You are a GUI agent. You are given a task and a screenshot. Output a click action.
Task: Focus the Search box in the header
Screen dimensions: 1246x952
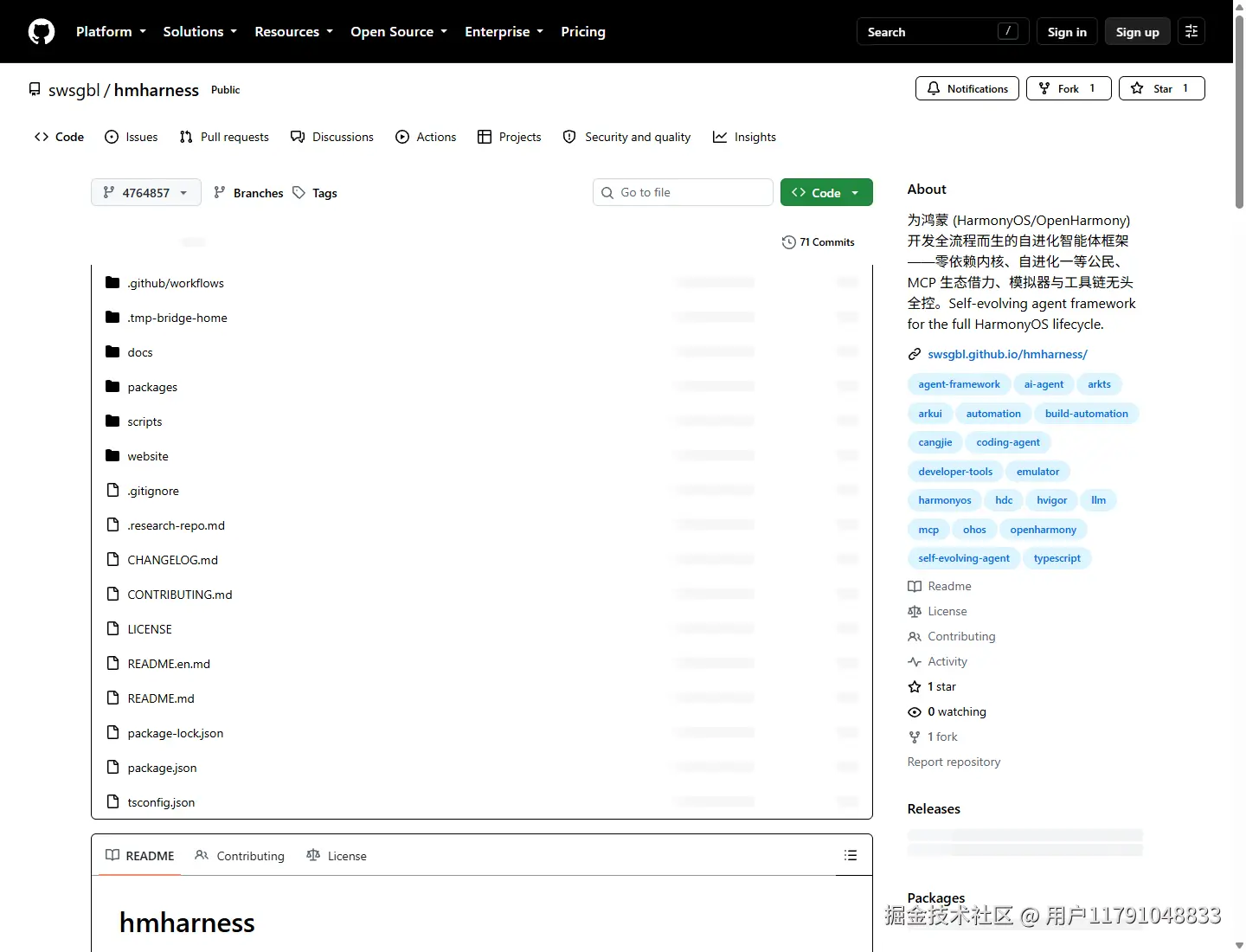coord(943,32)
